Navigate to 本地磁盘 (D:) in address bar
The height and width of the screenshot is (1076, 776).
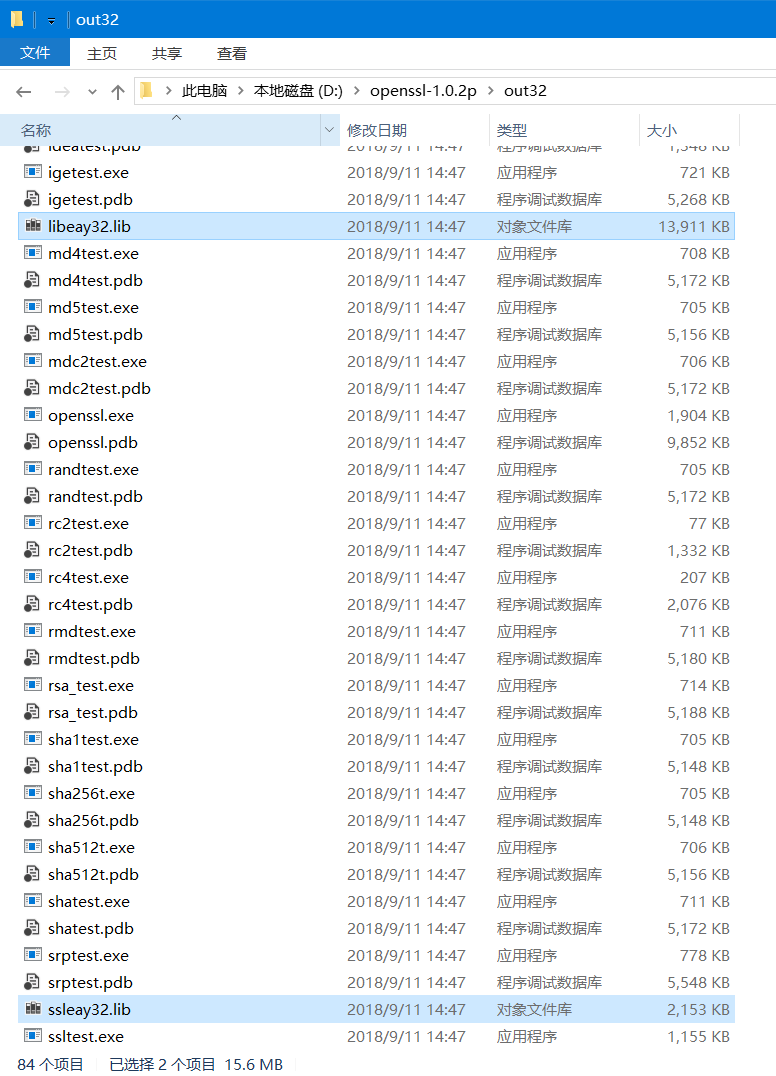pyautogui.click(x=298, y=91)
